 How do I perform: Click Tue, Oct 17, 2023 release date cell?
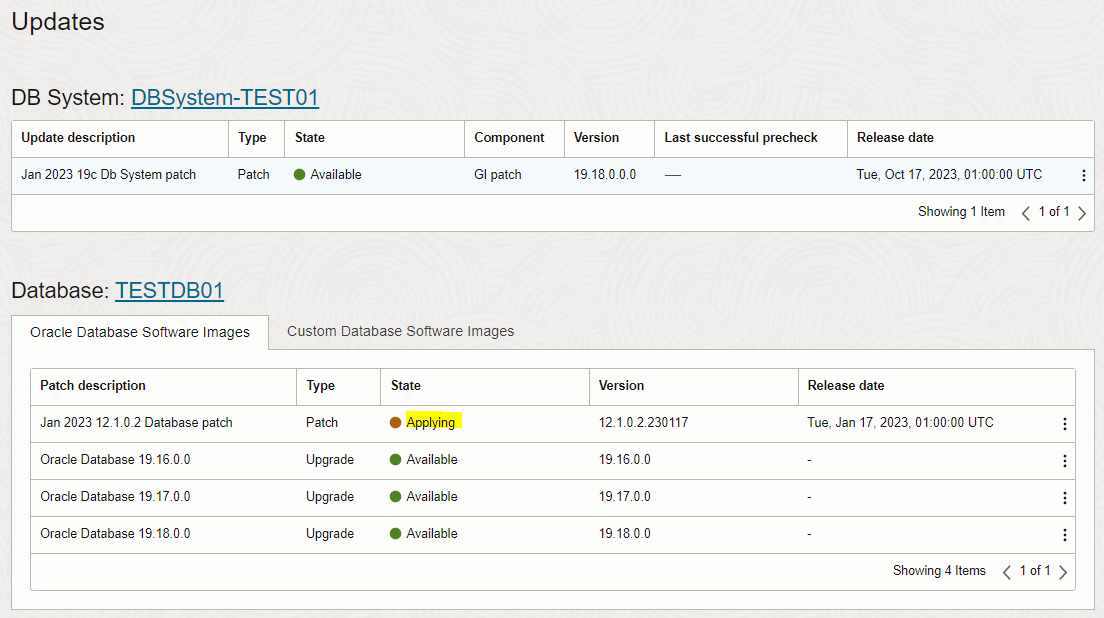click(949, 175)
